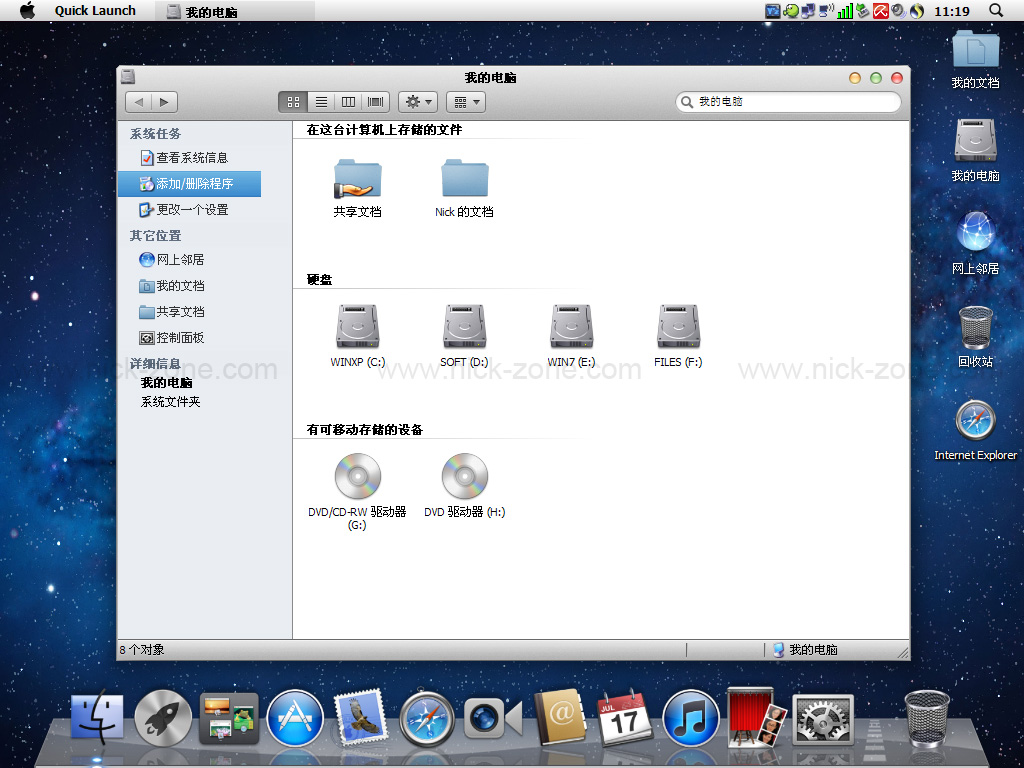Click the Apple logo menu

27,10
